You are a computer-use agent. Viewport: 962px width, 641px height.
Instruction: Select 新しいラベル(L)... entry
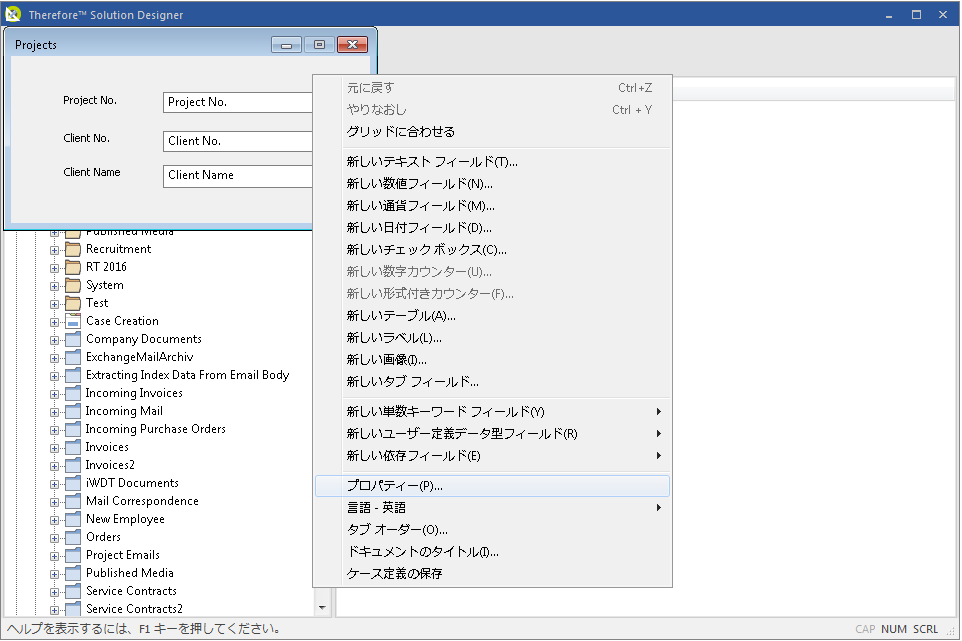pos(492,338)
